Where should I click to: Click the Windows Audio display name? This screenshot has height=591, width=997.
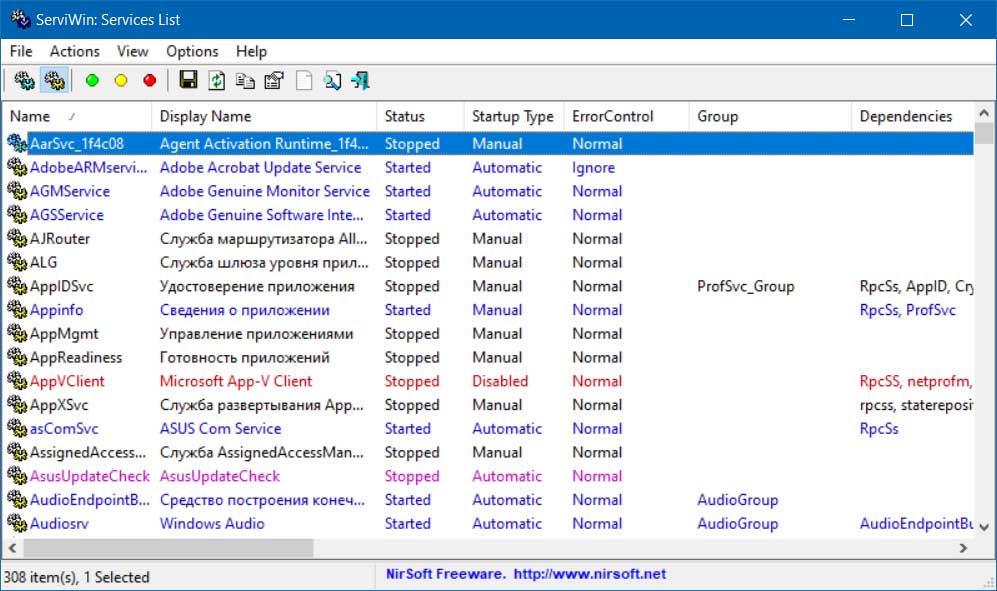click(212, 524)
